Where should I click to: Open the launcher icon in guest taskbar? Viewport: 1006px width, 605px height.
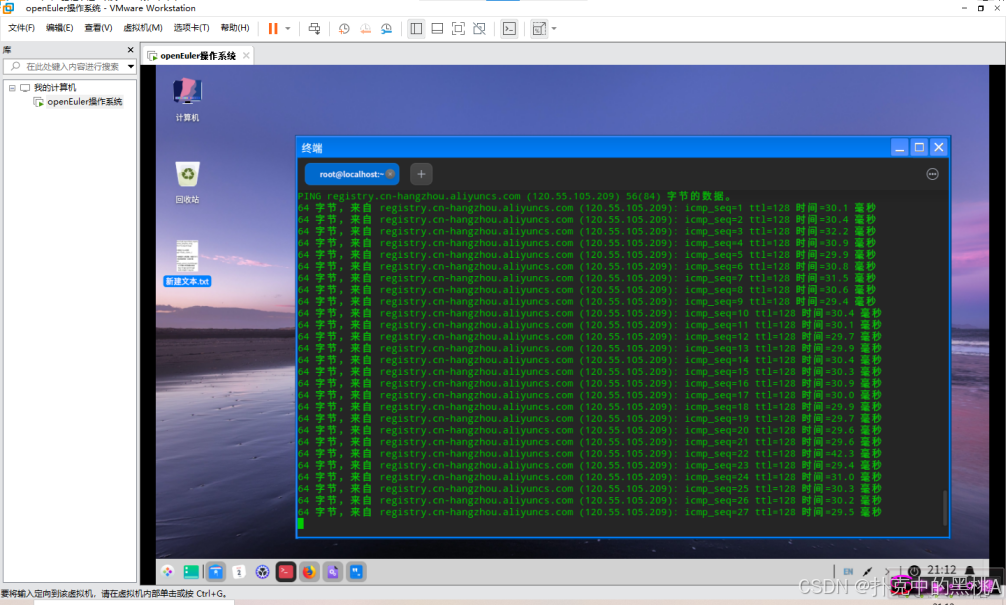point(167,572)
